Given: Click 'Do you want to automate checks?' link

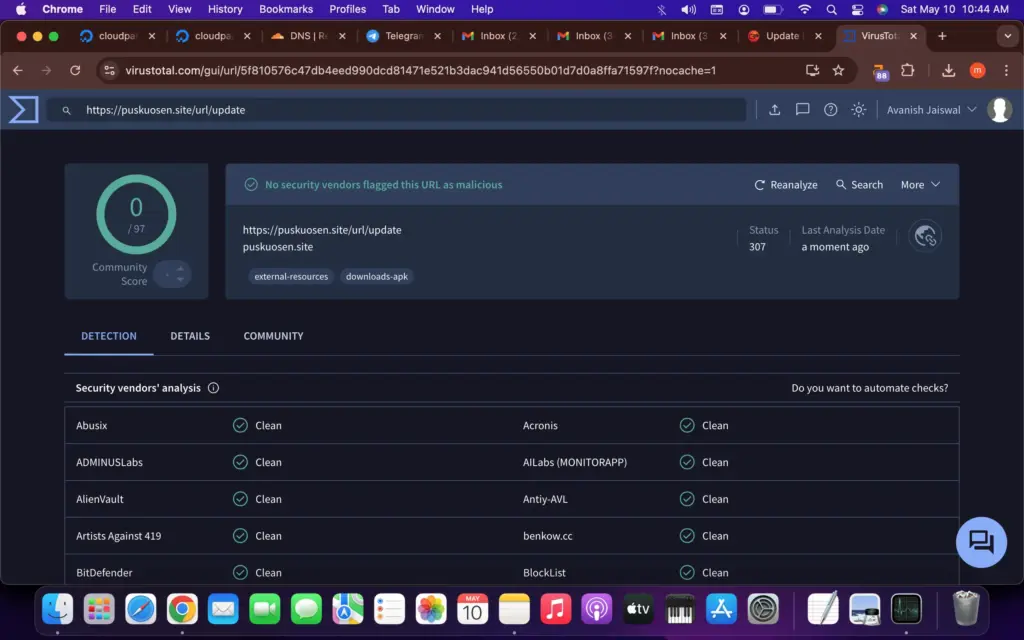Looking at the screenshot, I should click(869, 388).
